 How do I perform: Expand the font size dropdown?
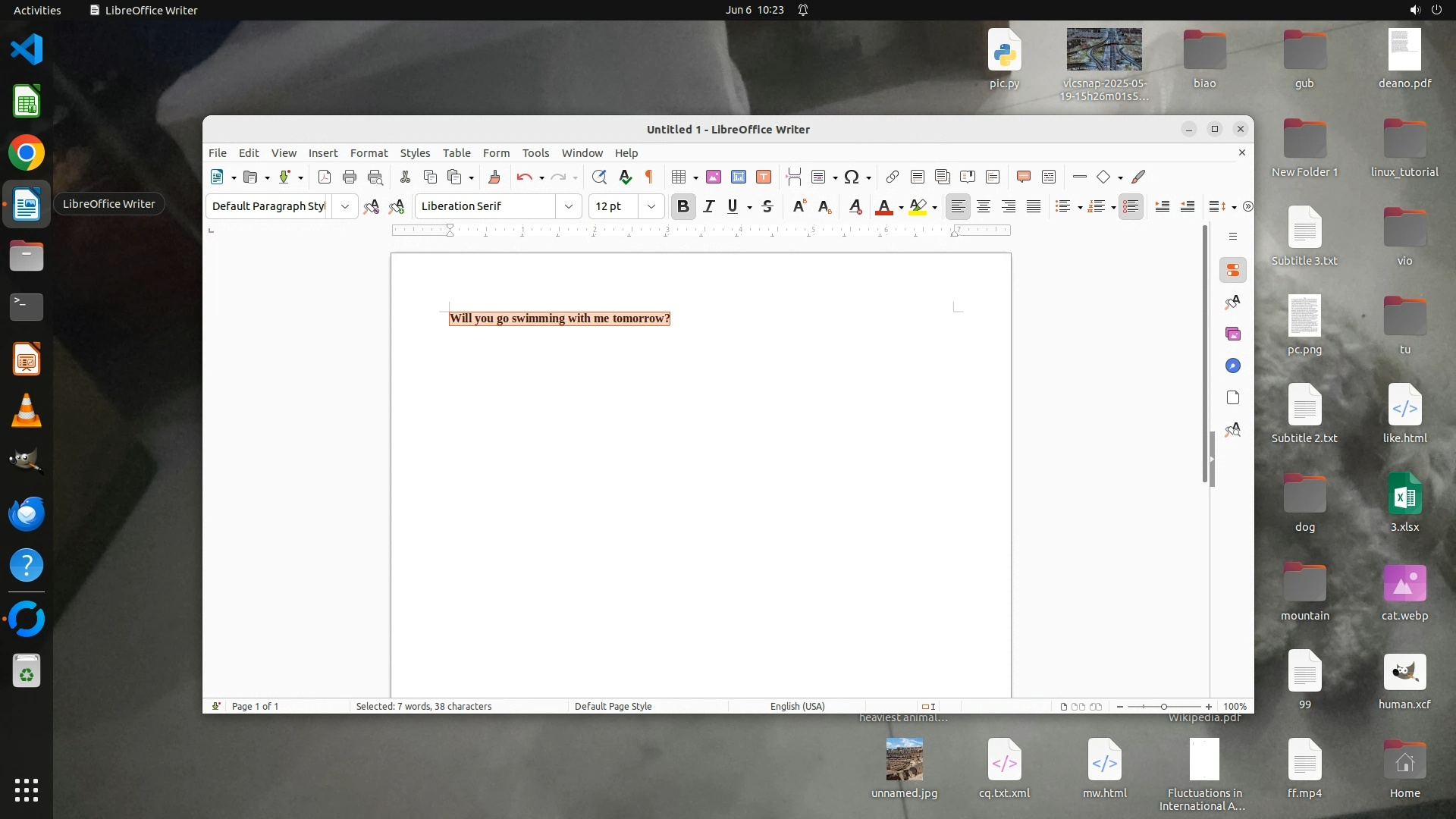(x=651, y=206)
